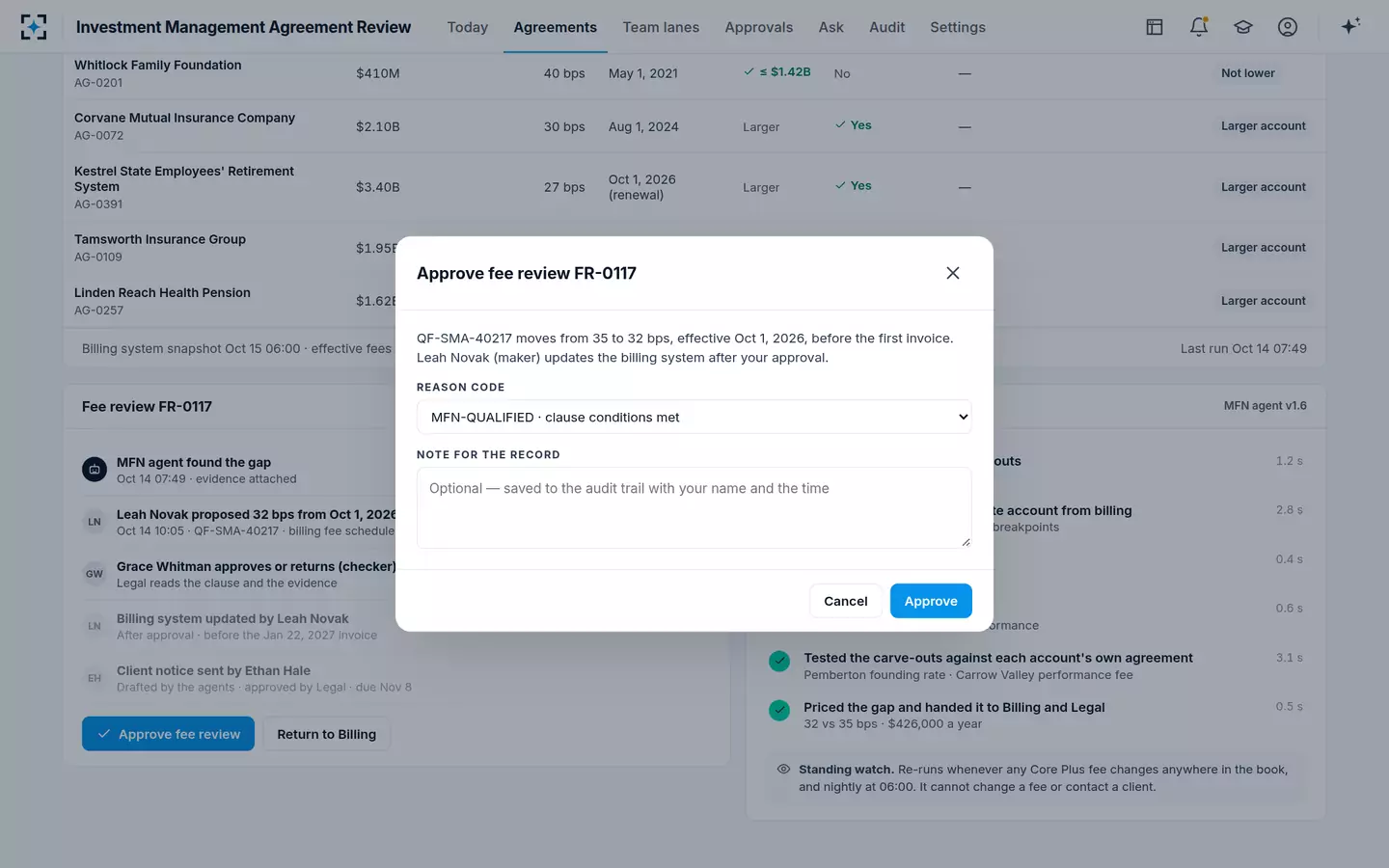Select Whitlock Family Foundation row name
1389x868 pixels.
coord(158,66)
